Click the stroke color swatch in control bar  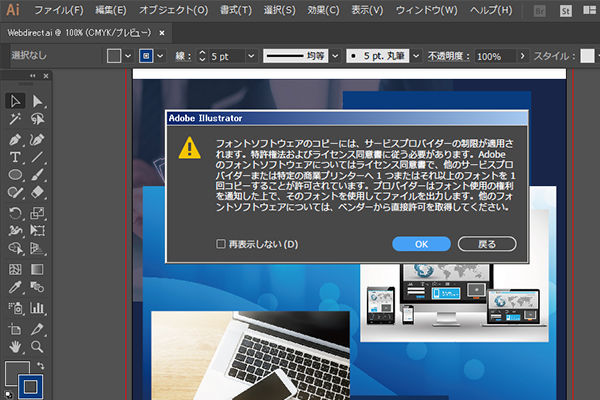click(x=146, y=56)
